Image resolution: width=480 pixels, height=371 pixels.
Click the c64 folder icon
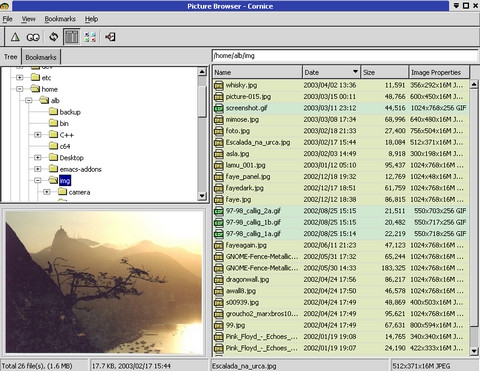pos(53,146)
